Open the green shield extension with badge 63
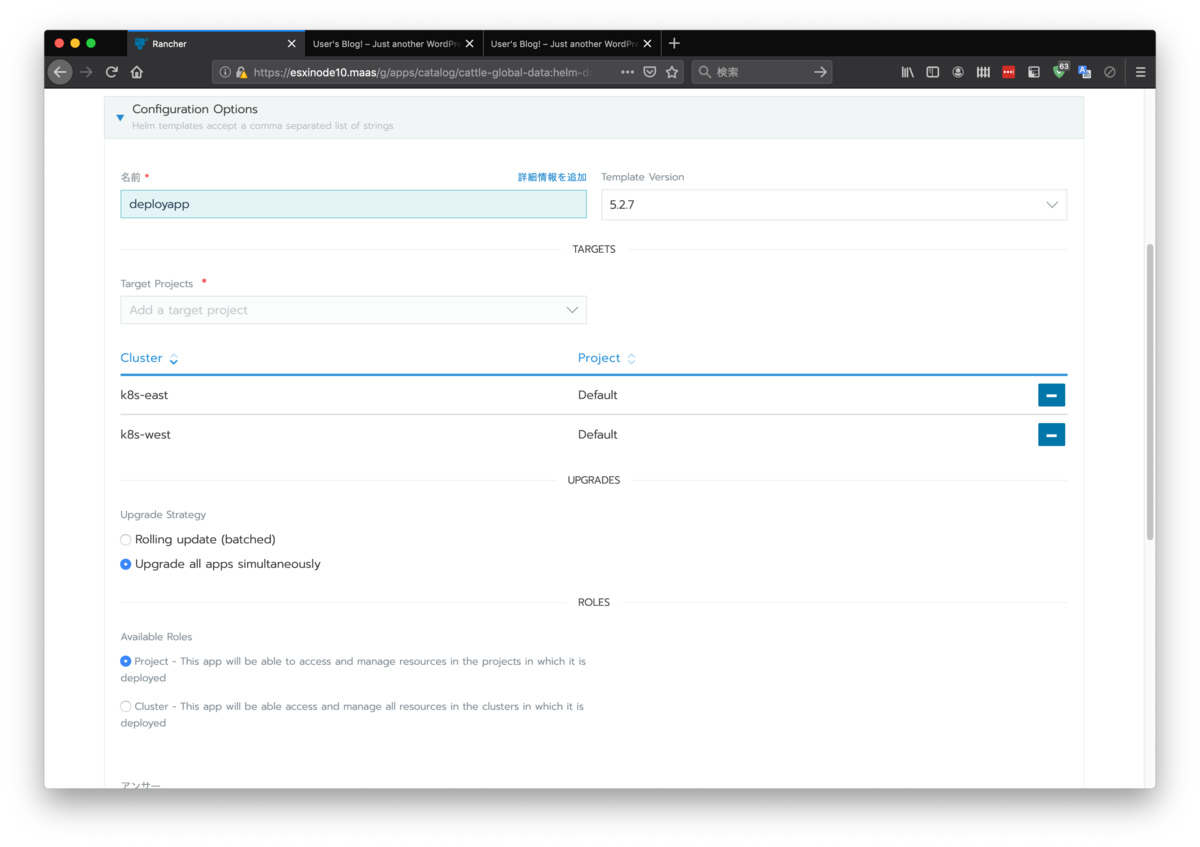The image size is (1200, 847). coord(1060,71)
